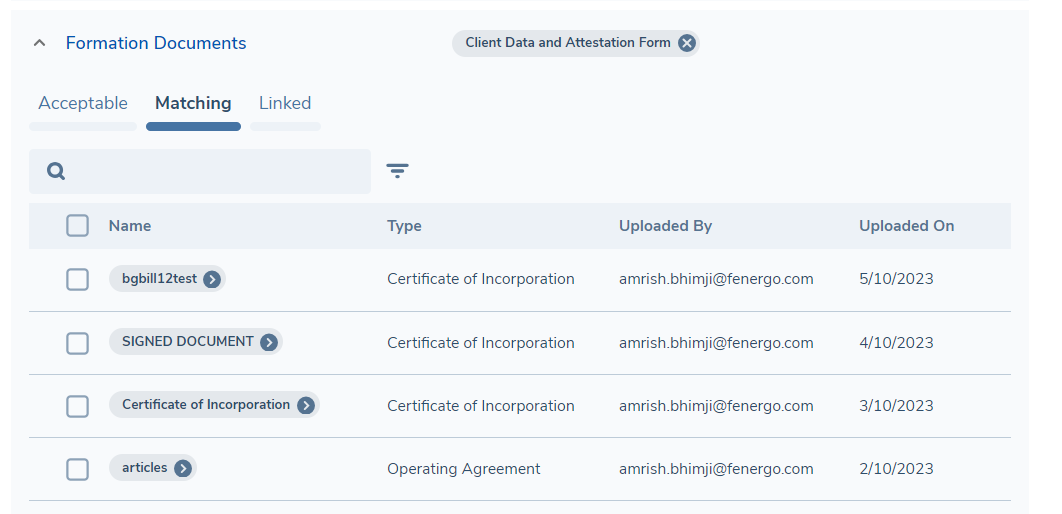Image resolution: width=1062 pixels, height=514 pixels.
Task: Tick the Certificate of Incorporation row checkbox
Action: click(x=78, y=406)
